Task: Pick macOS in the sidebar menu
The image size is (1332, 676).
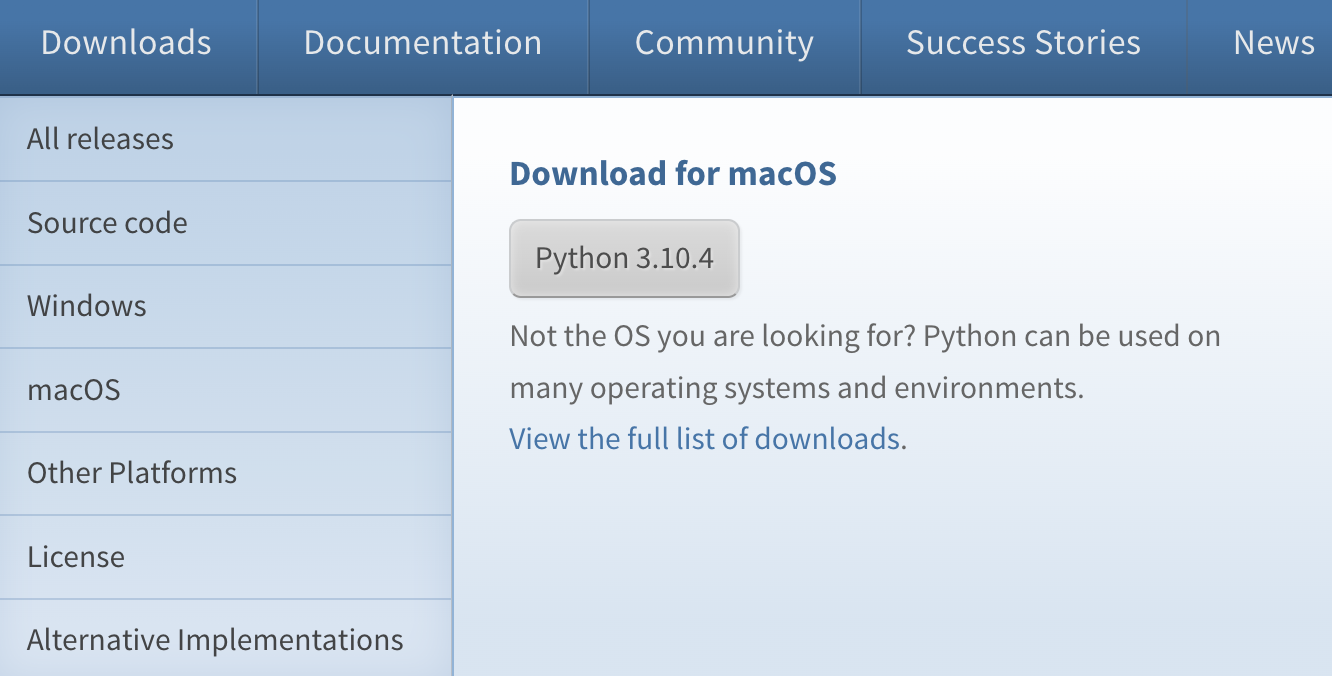Action: [x=74, y=389]
